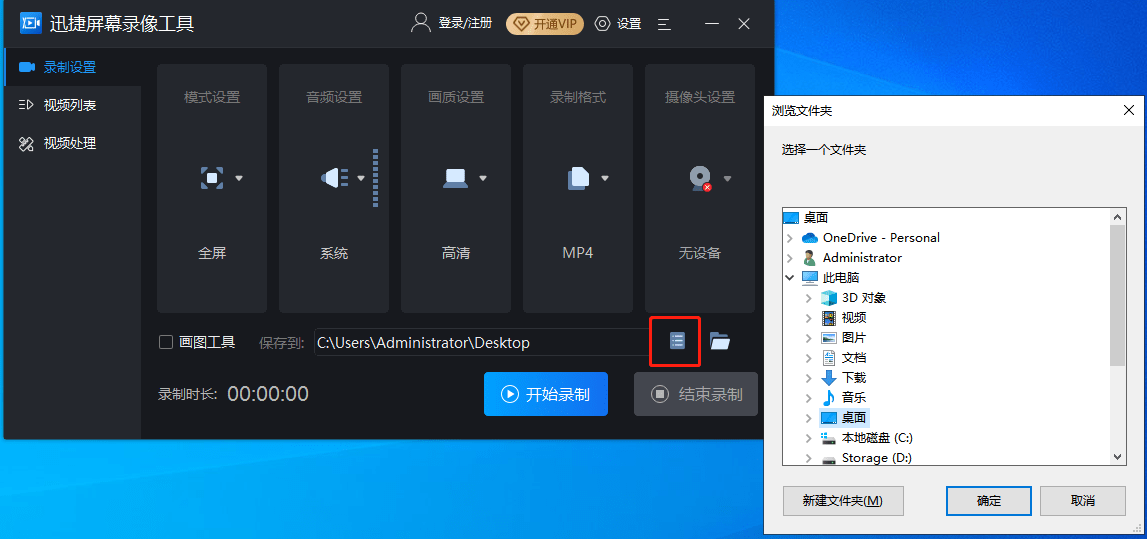Select the MP4 format label
Image resolution: width=1147 pixels, height=539 pixels.
point(578,254)
